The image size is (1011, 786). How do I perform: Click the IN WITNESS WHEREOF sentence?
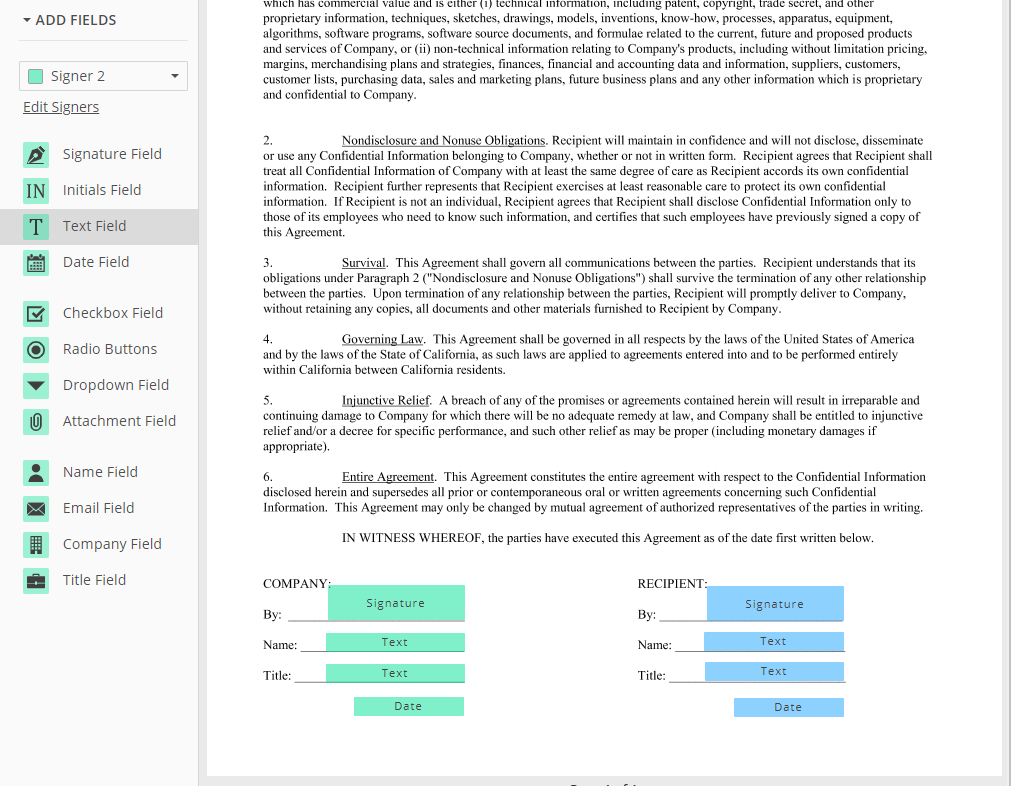tap(608, 538)
